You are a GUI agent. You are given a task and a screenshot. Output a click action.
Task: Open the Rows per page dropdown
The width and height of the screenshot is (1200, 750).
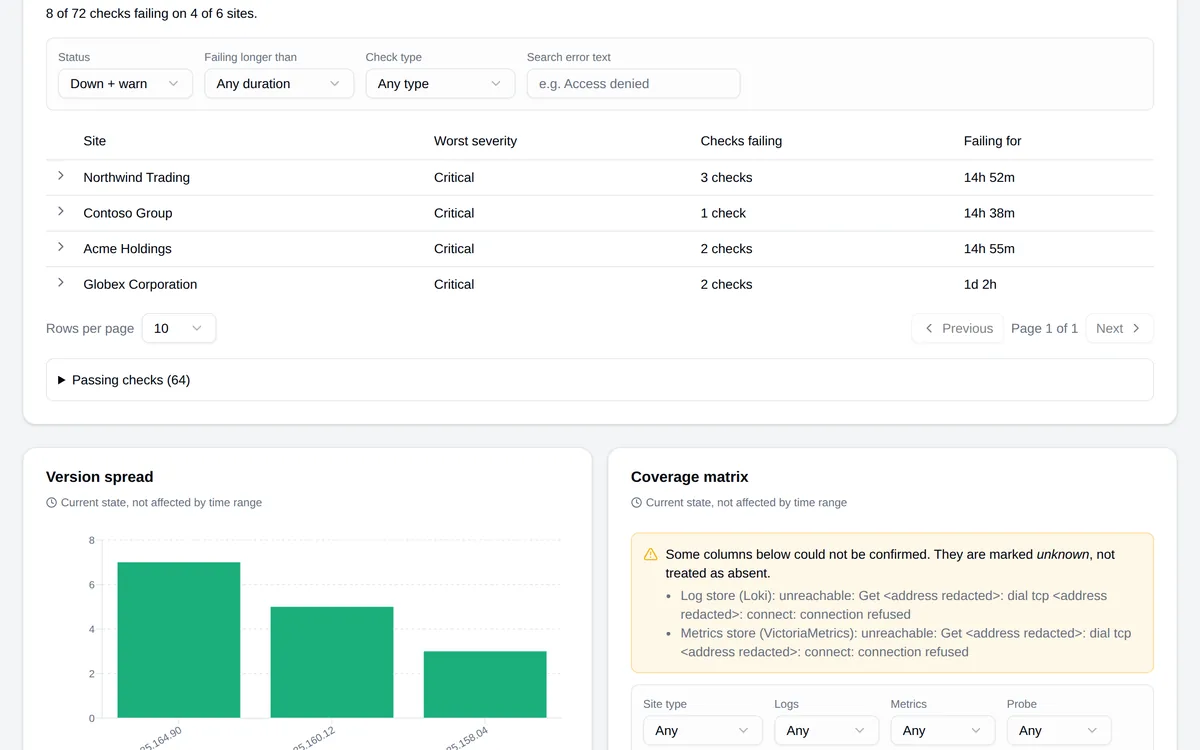click(179, 328)
